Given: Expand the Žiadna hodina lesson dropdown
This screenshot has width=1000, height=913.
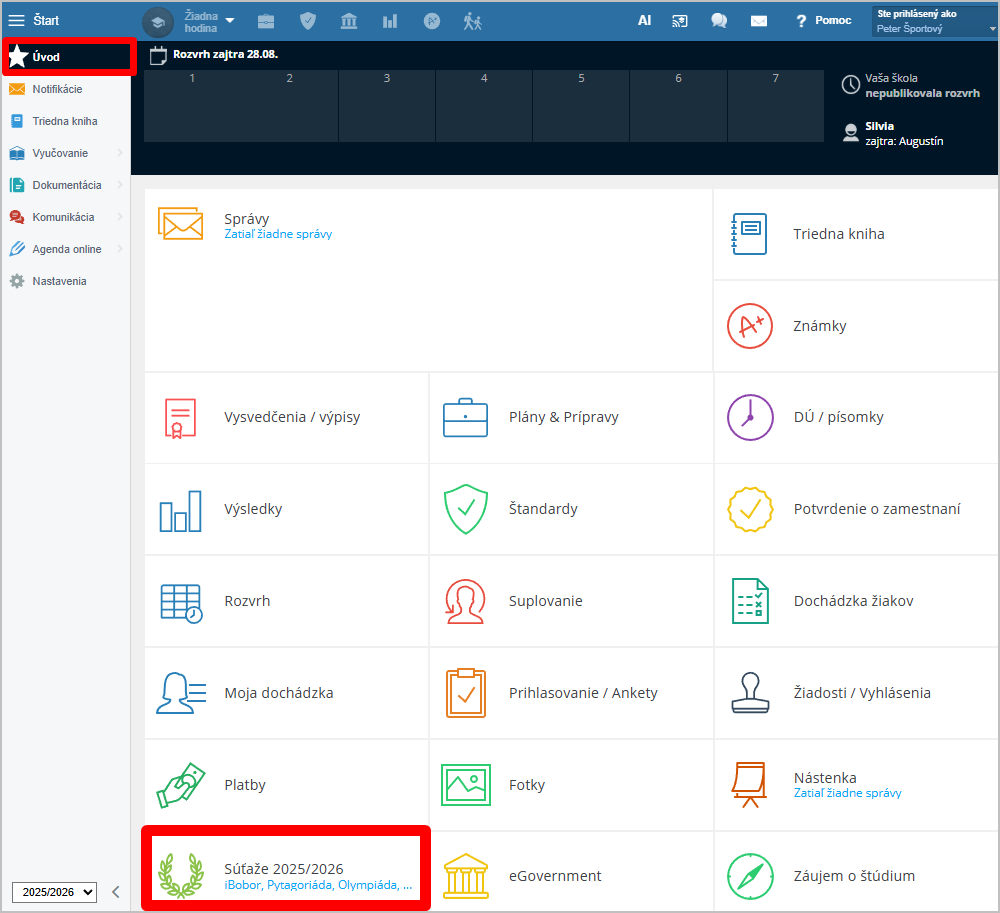Looking at the screenshot, I should [x=229, y=21].
